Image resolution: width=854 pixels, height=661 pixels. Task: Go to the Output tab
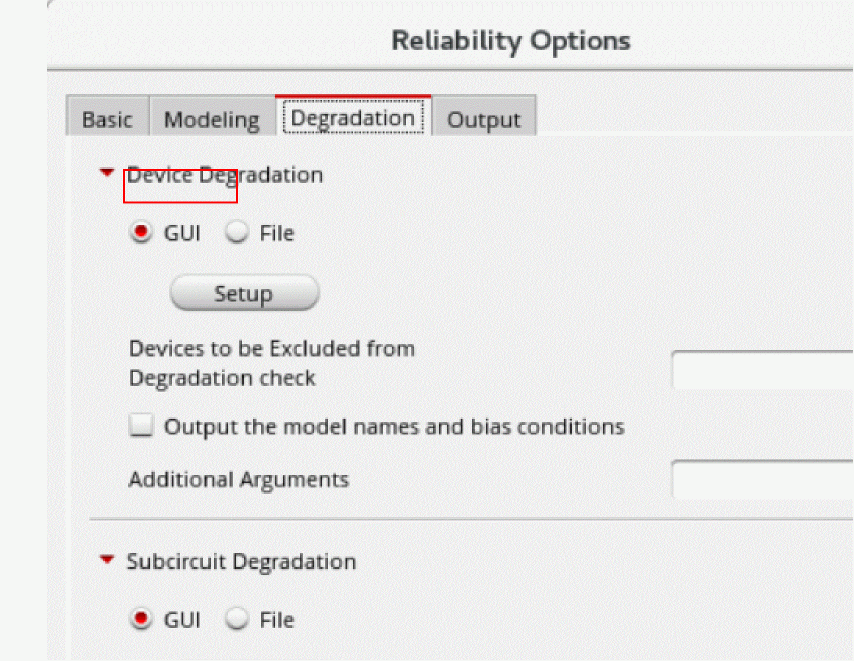pos(483,119)
